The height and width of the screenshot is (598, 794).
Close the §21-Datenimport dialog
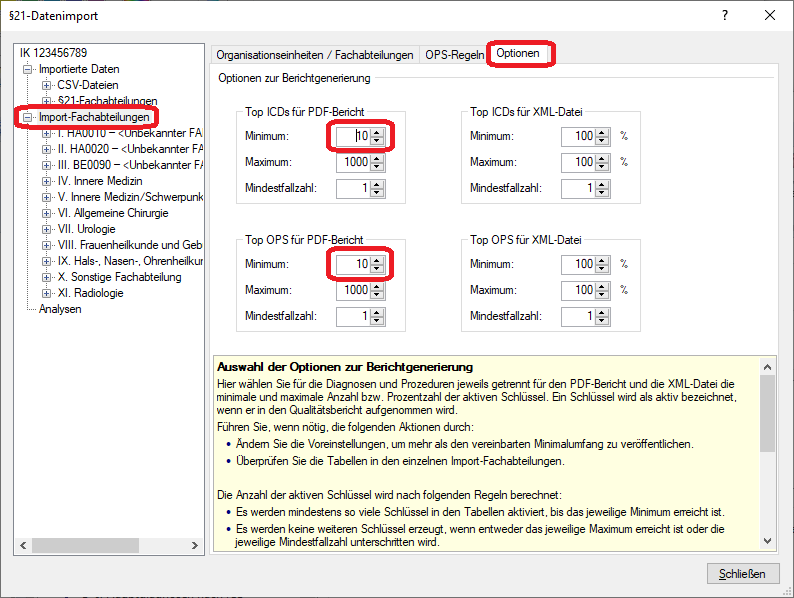click(x=770, y=15)
